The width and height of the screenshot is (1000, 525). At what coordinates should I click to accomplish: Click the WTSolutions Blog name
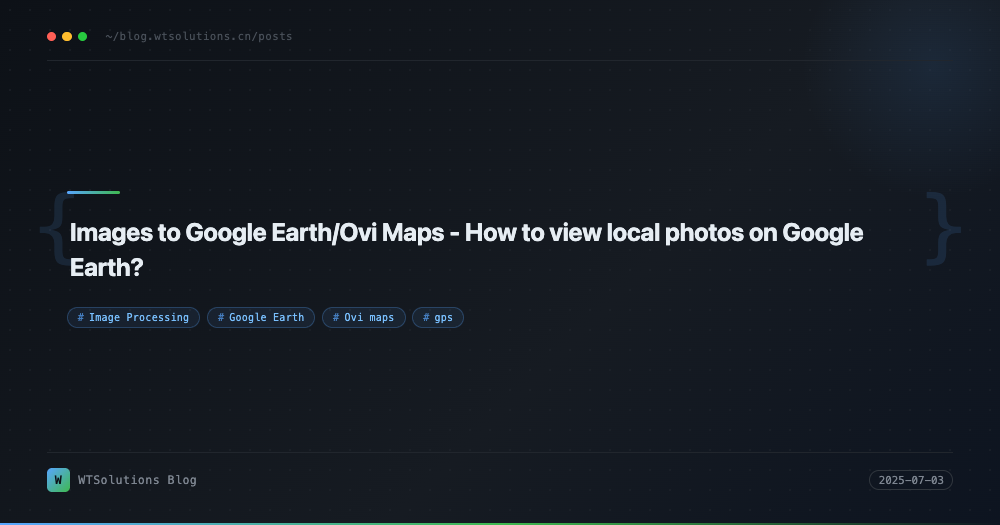pyautogui.click(x=137, y=480)
